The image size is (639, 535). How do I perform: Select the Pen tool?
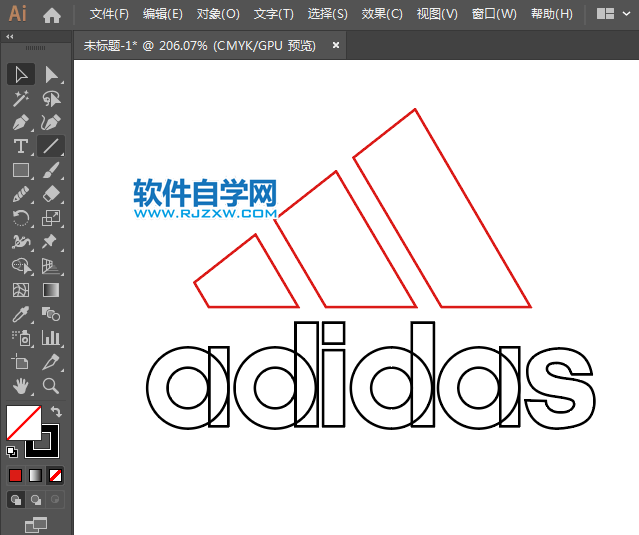21,122
